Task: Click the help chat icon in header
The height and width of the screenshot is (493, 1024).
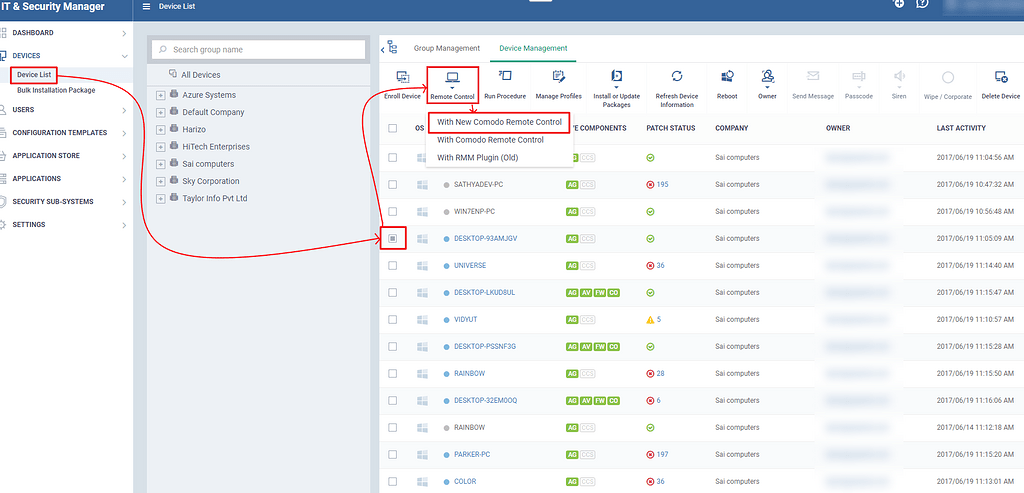Action: [922, 4]
